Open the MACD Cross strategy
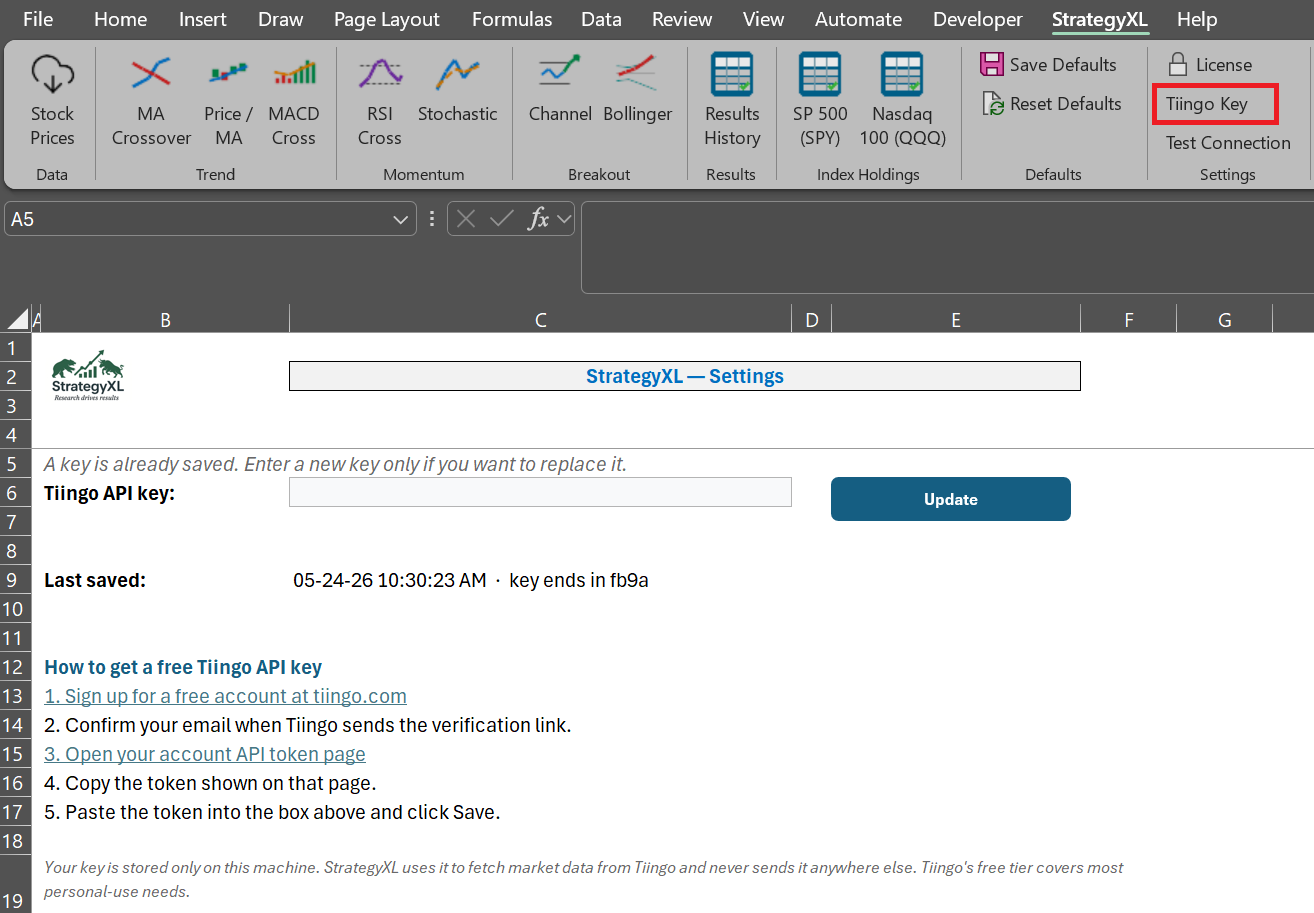The height and width of the screenshot is (913, 1314). (293, 100)
